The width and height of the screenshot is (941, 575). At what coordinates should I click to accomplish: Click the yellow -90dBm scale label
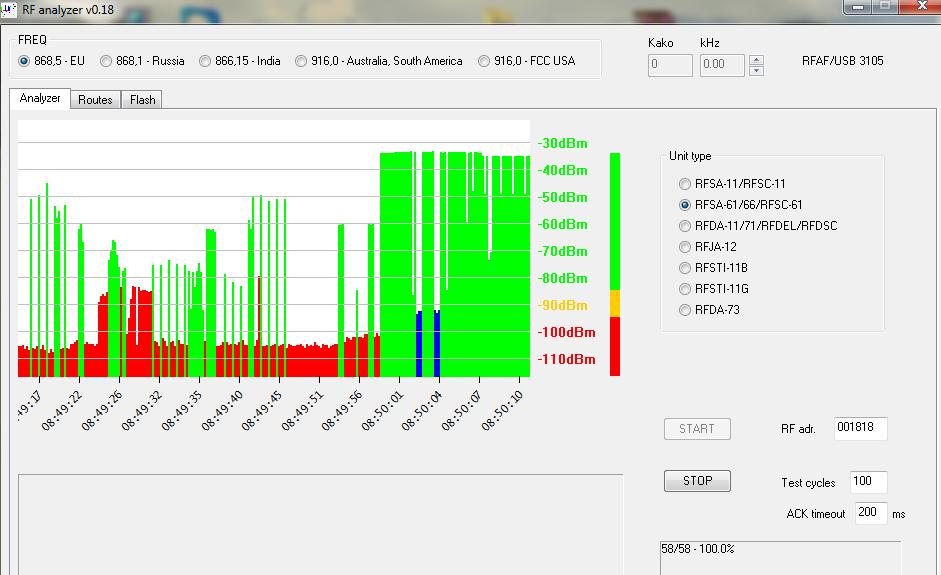562,305
